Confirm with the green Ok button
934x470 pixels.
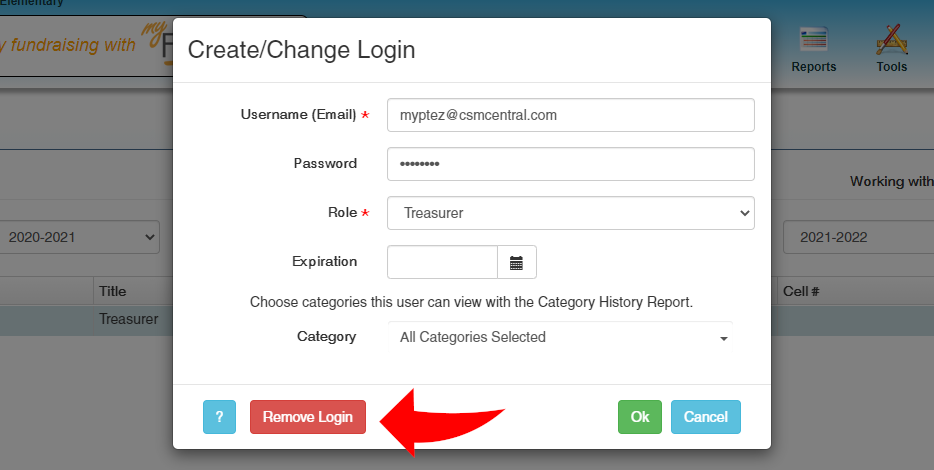pos(640,417)
